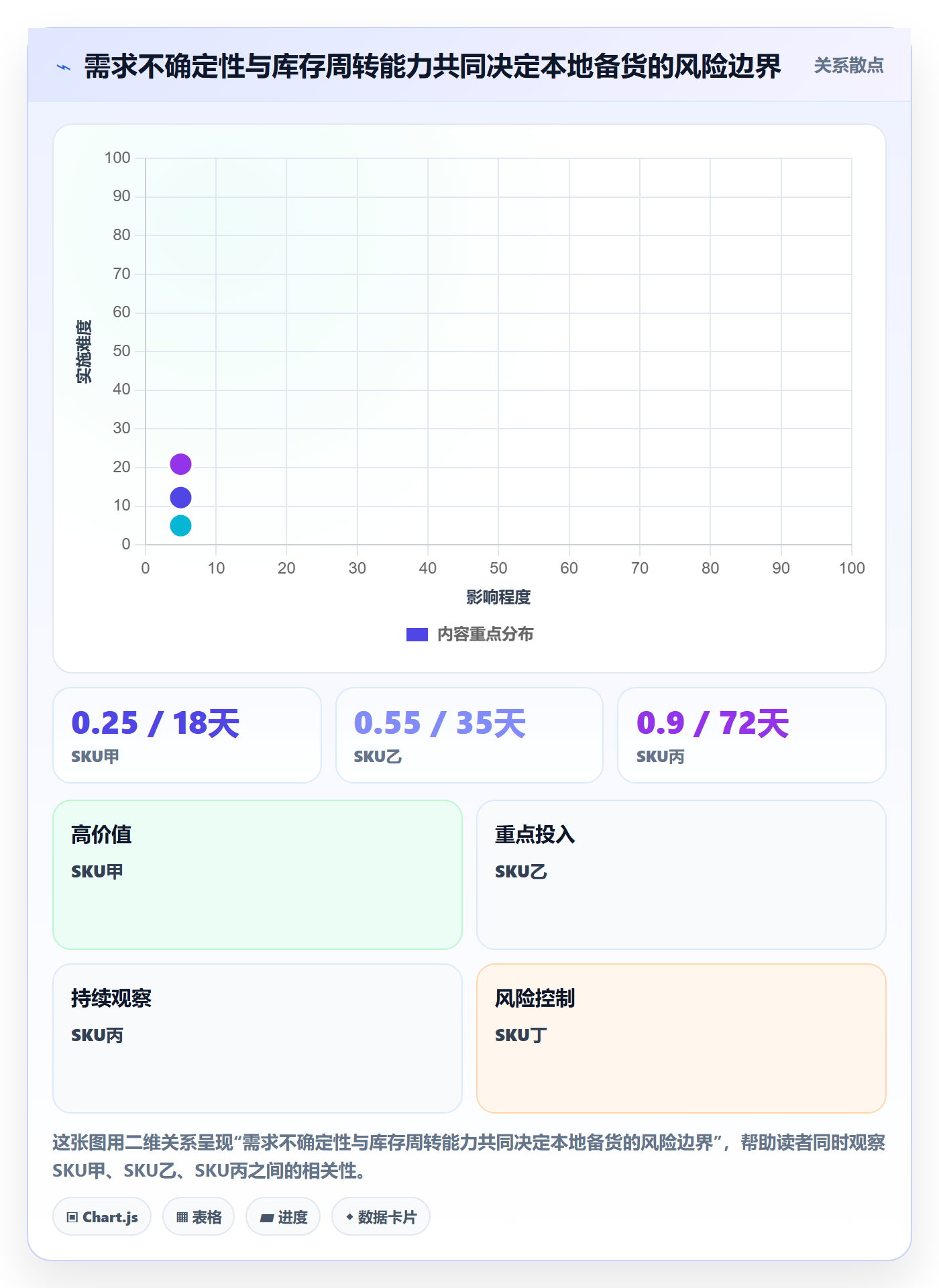This screenshot has height=1288, width=939.
Task: Click the SKU丁 text in 风险控制
Action: (x=521, y=1035)
